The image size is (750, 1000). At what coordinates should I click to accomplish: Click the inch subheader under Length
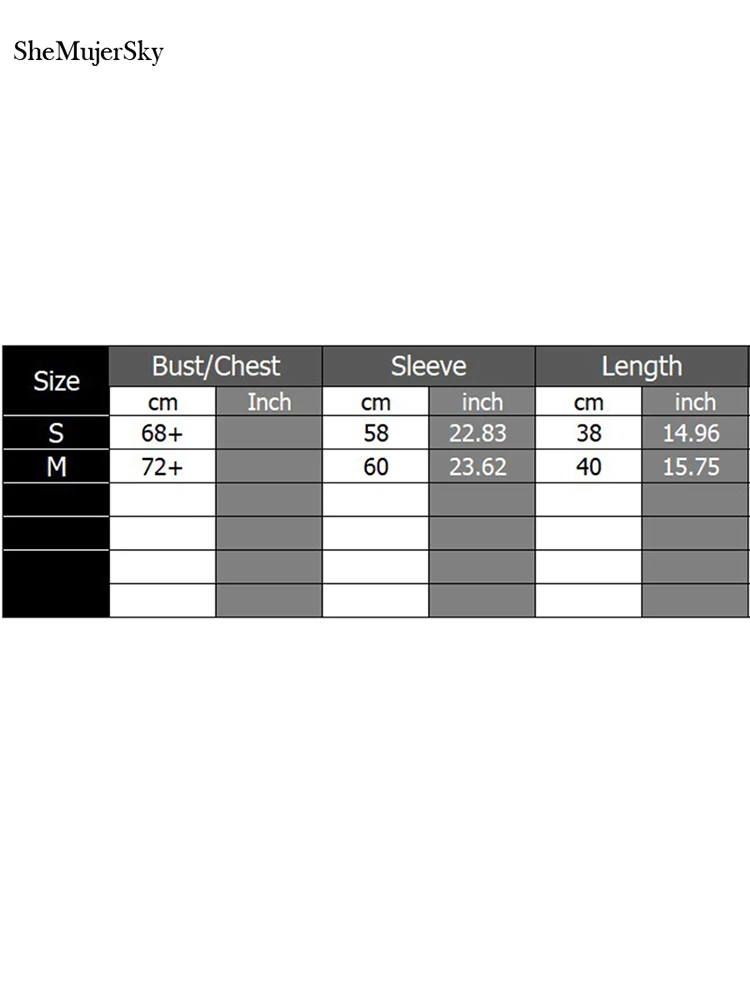pyautogui.click(x=694, y=402)
